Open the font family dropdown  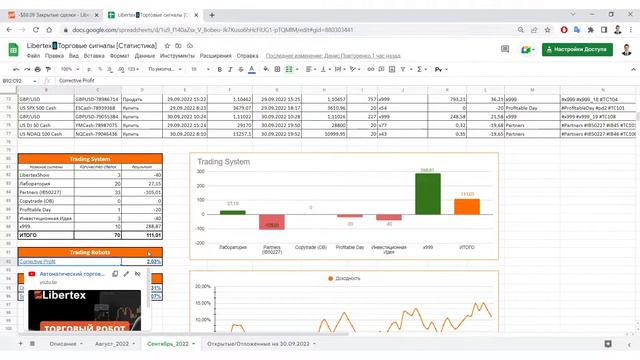165,69
